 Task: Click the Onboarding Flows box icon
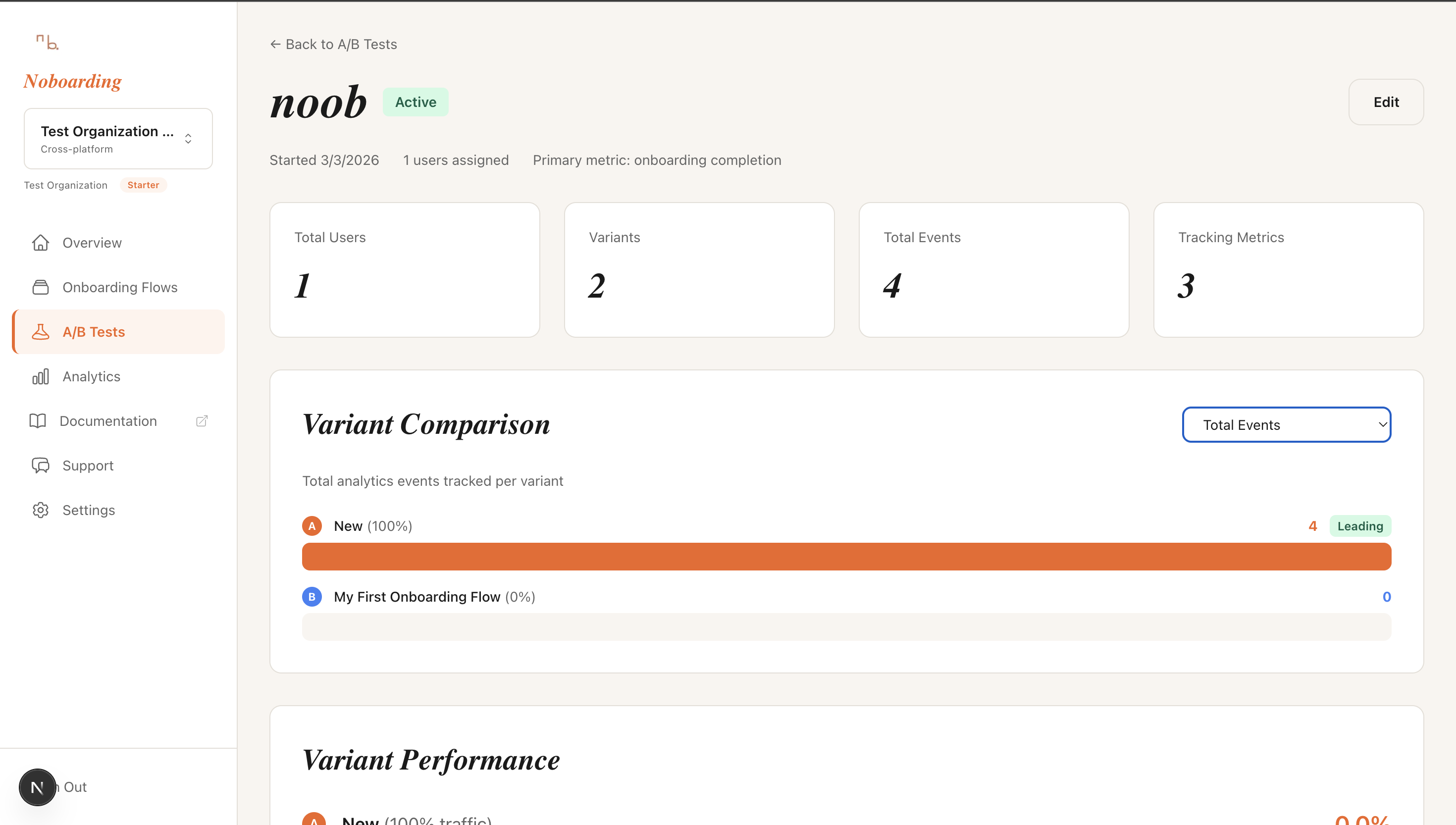[40, 287]
